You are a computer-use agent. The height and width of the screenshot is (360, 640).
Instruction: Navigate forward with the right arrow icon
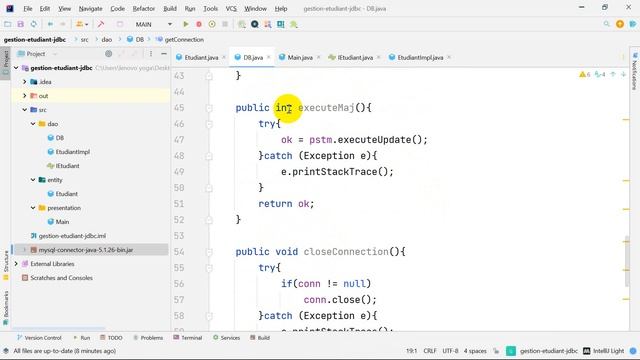(63, 24)
